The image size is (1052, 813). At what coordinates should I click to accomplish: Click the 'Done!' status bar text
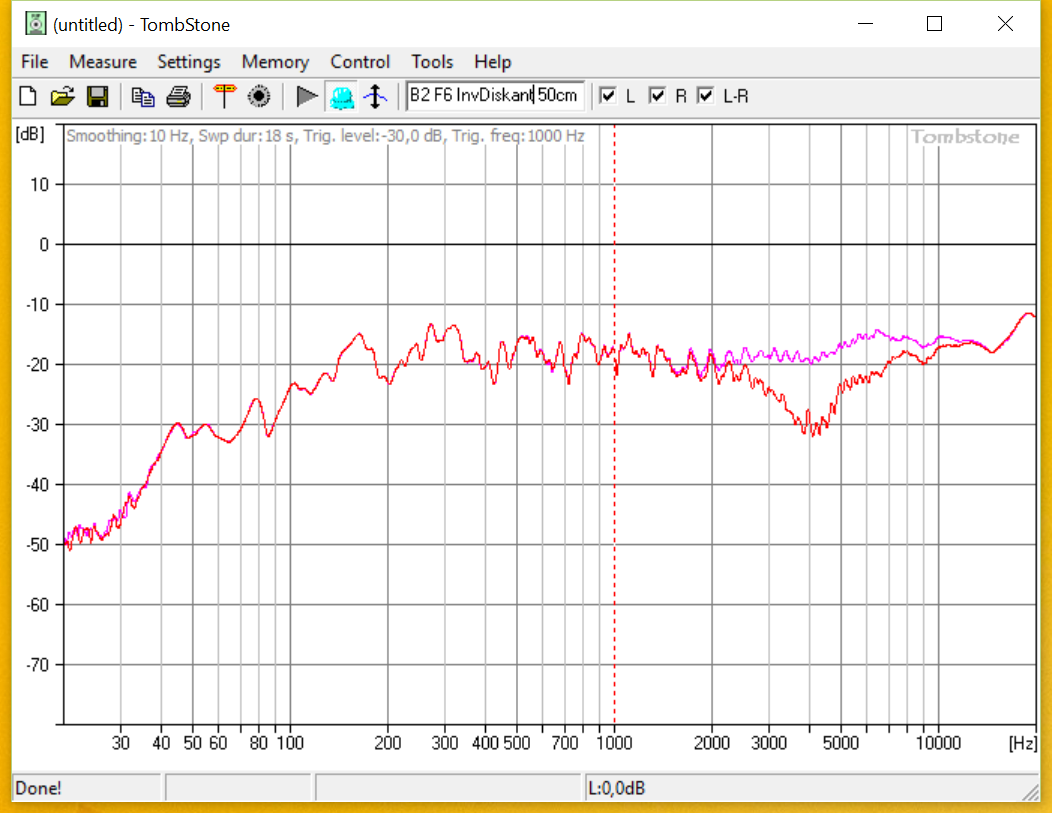click(x=38, y=788)
